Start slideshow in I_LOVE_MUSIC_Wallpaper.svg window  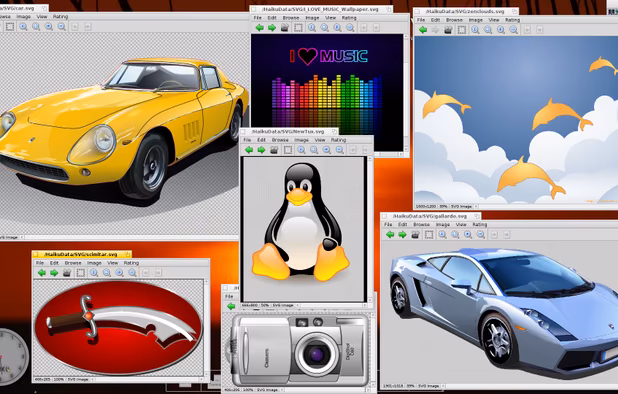285,28
